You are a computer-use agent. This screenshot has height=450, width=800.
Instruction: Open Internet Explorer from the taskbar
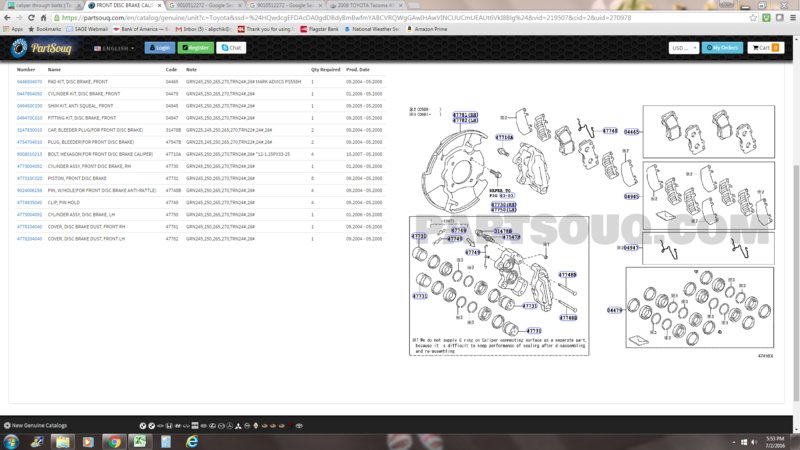point(192,442)
